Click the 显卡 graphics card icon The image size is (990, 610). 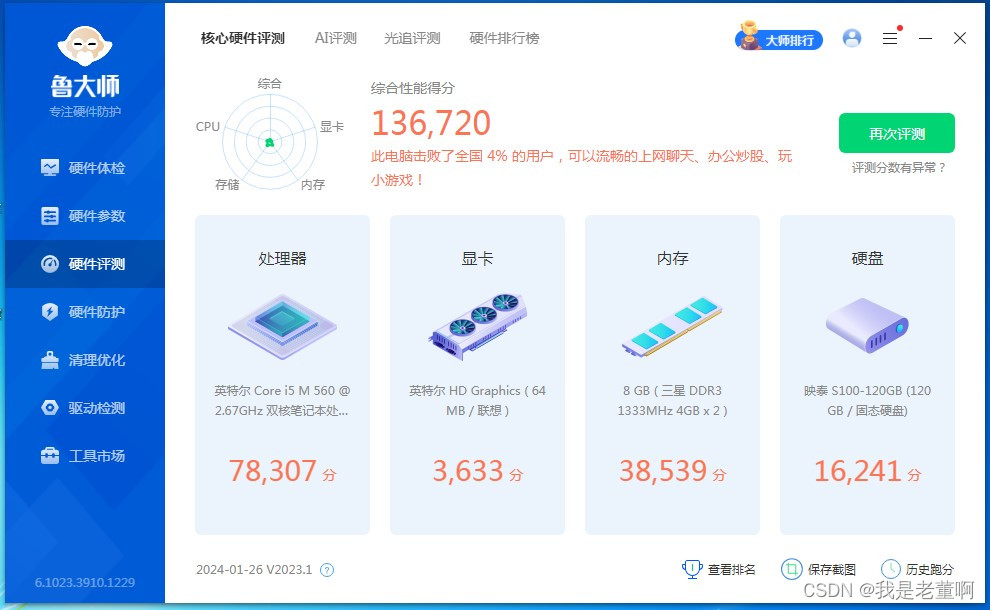point(477,326)
